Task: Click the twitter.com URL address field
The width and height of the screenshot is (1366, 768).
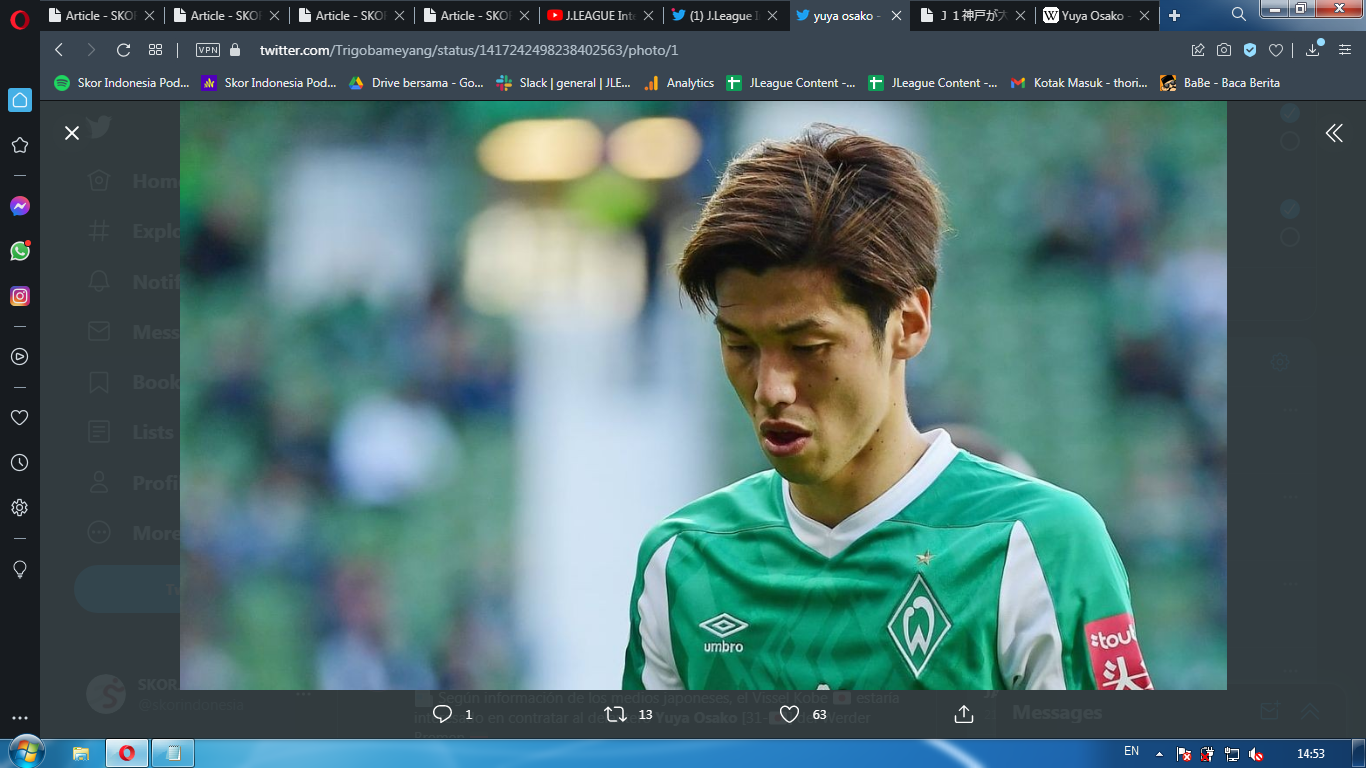Action: (469, 50)
